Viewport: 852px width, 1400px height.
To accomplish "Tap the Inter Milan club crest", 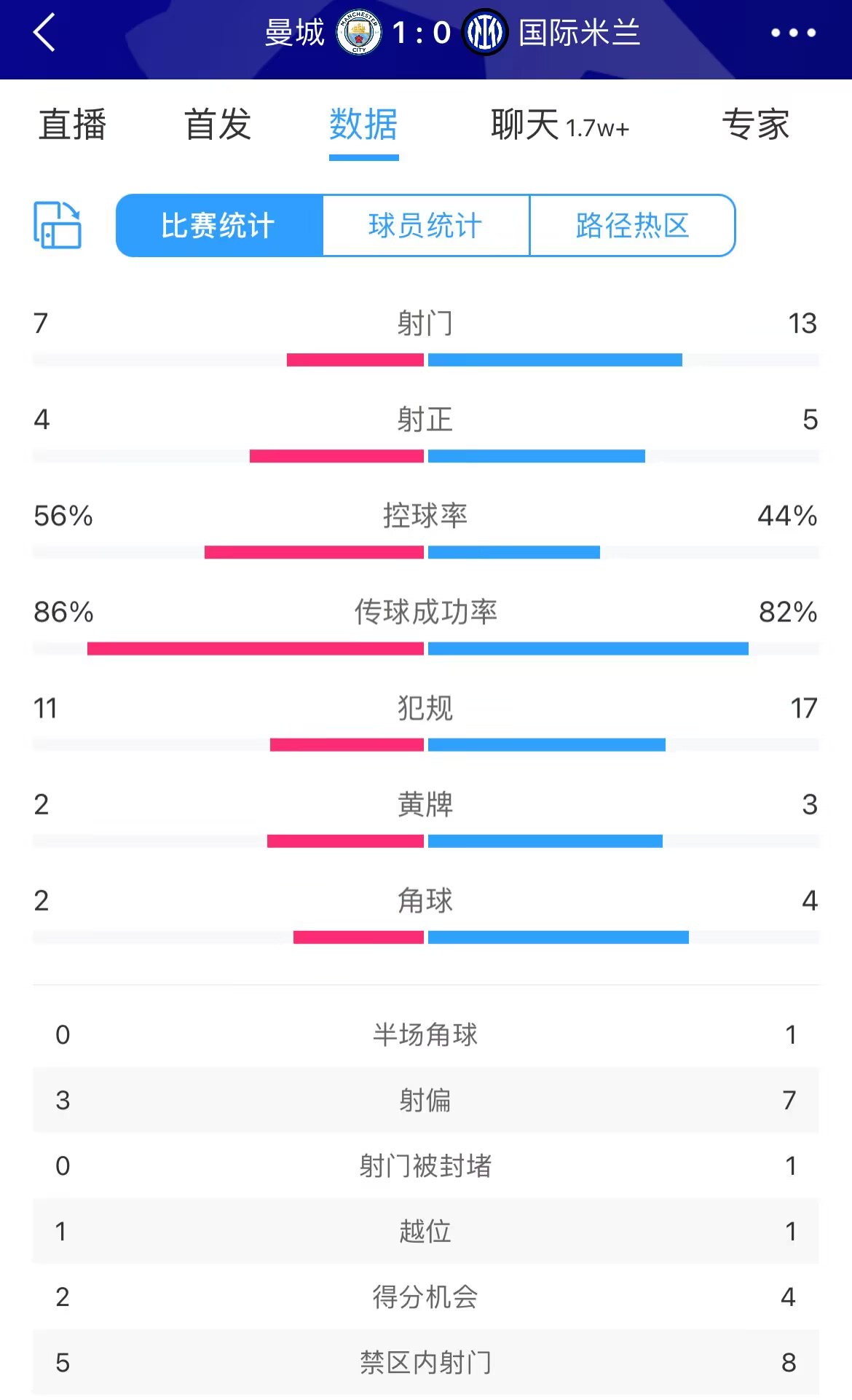I will (485, 33).
